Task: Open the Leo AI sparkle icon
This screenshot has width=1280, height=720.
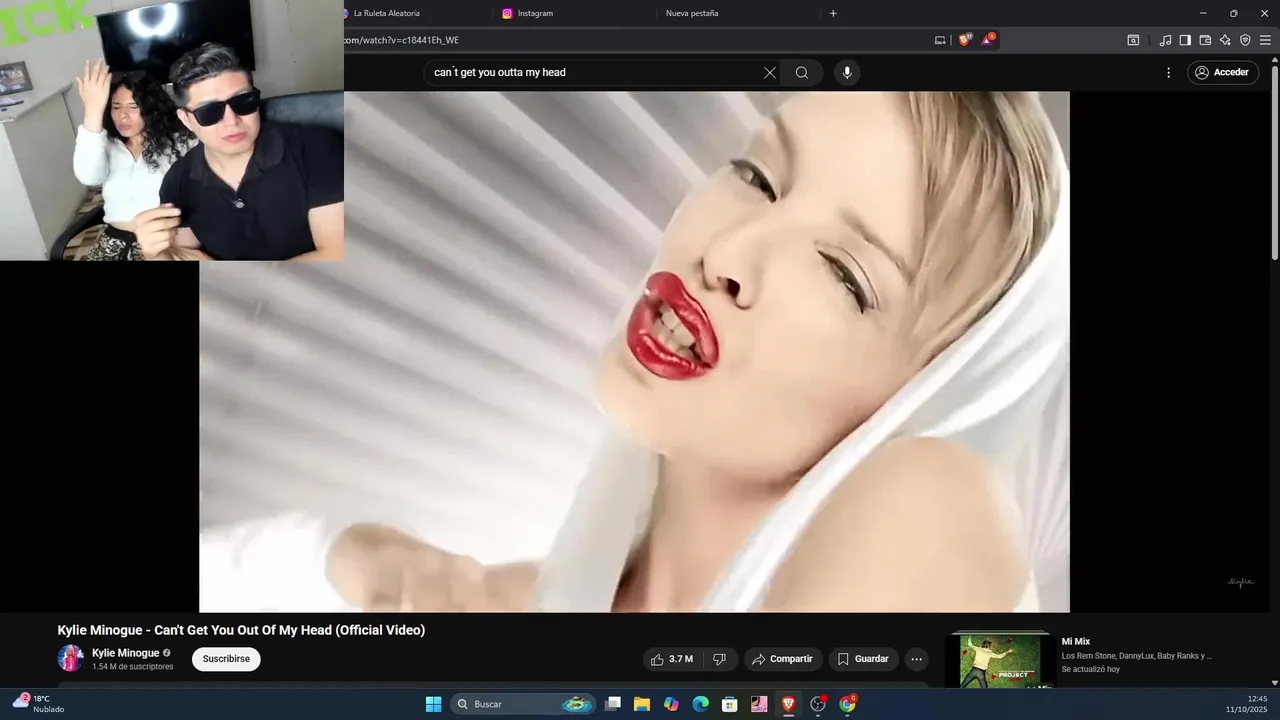Action: click(1225, 40)
